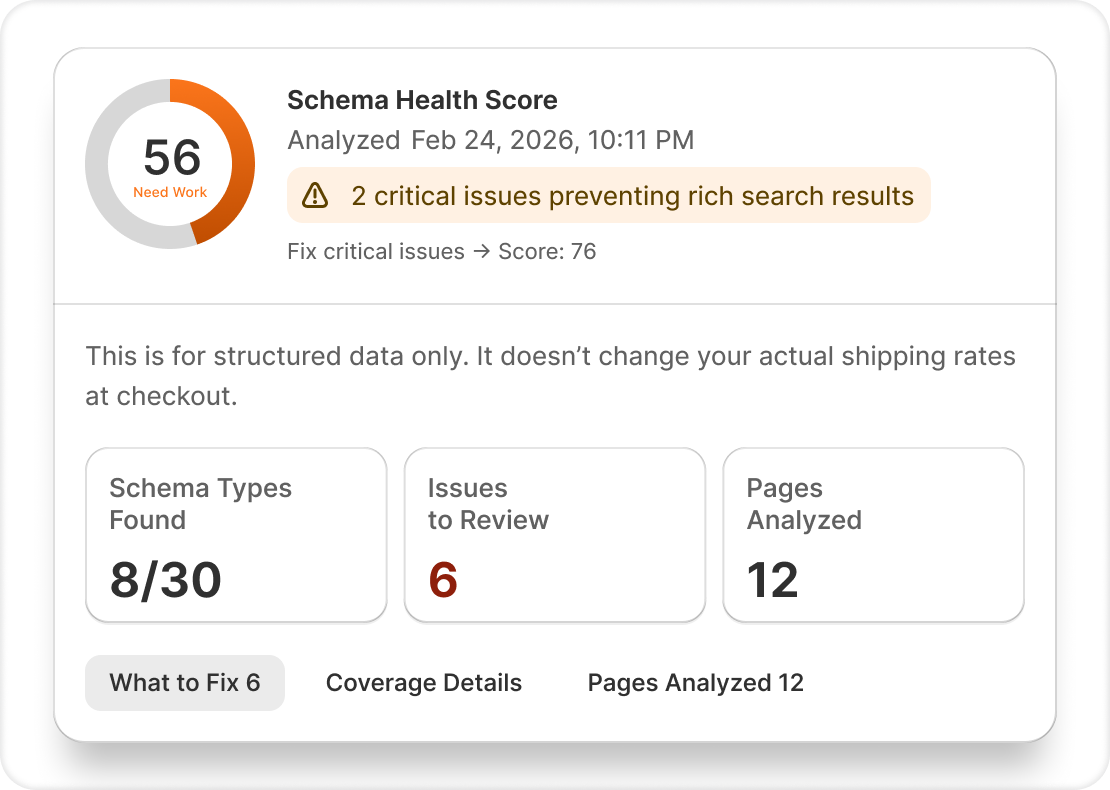Click the 8/30 schema types value
Viewport: 1110px width, 790px height.
[x=166, y=581]
